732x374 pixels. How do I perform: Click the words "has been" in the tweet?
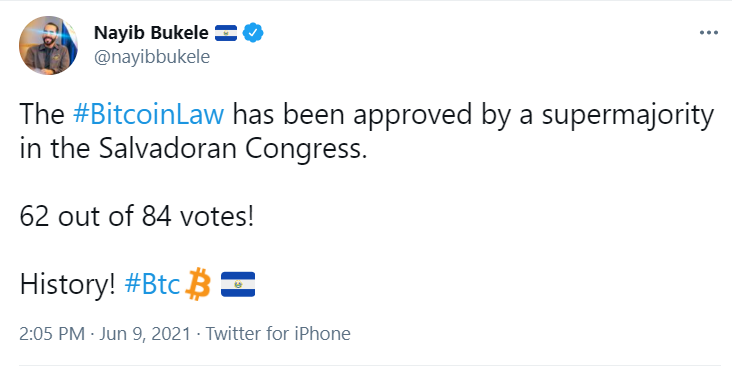click(x=288, y=114)
